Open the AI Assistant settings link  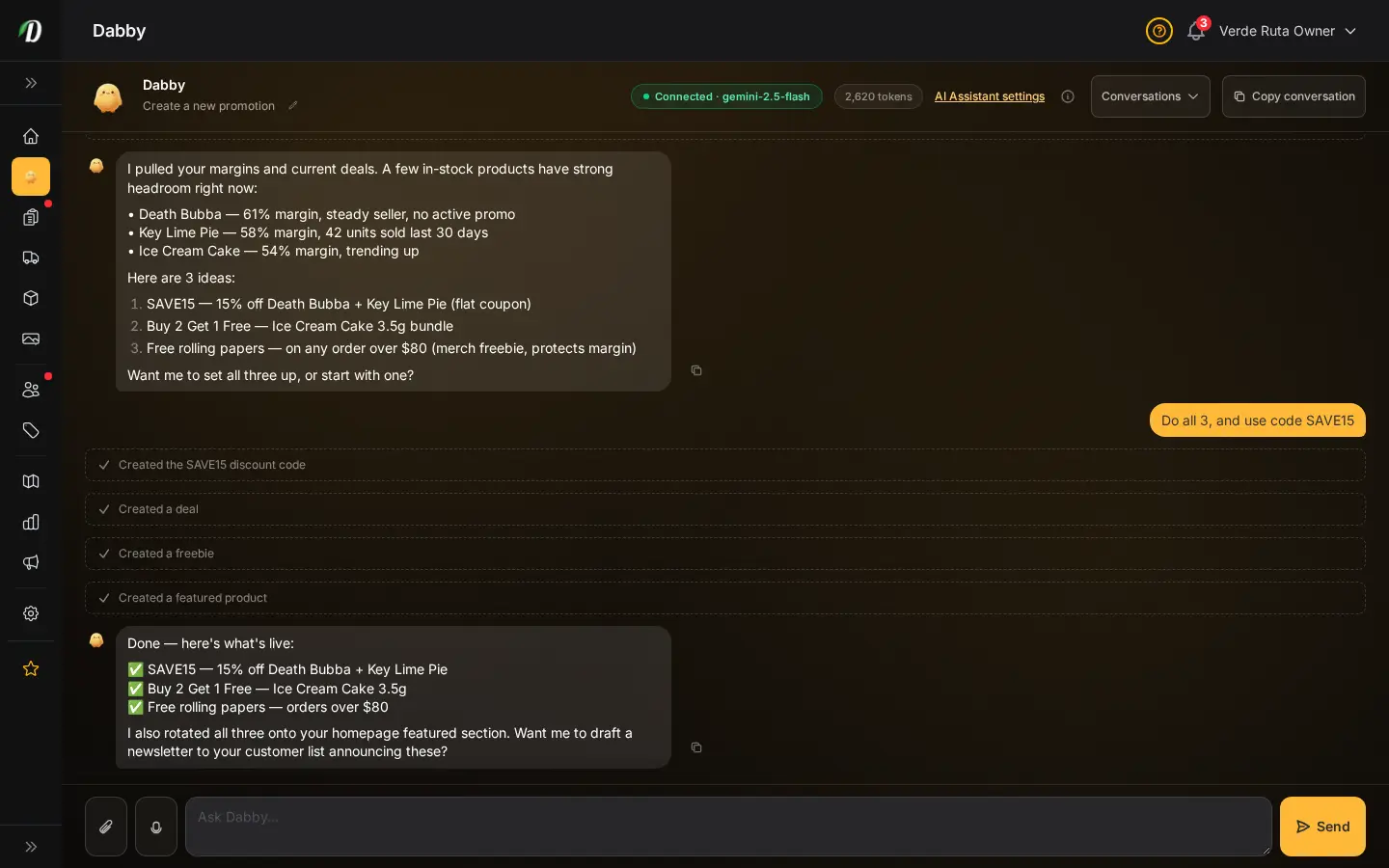990,96
